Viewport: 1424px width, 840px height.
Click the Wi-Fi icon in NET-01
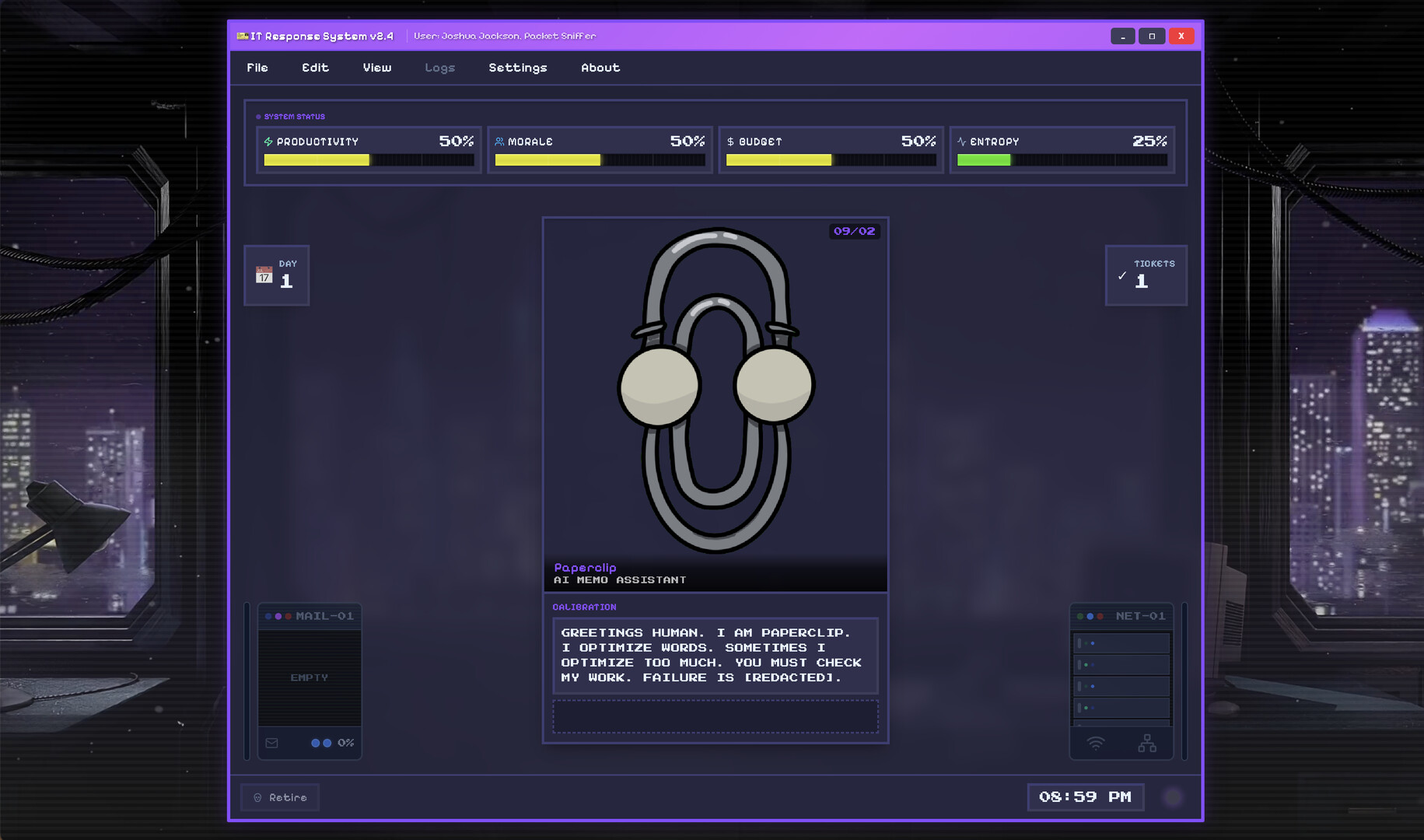1095,743
